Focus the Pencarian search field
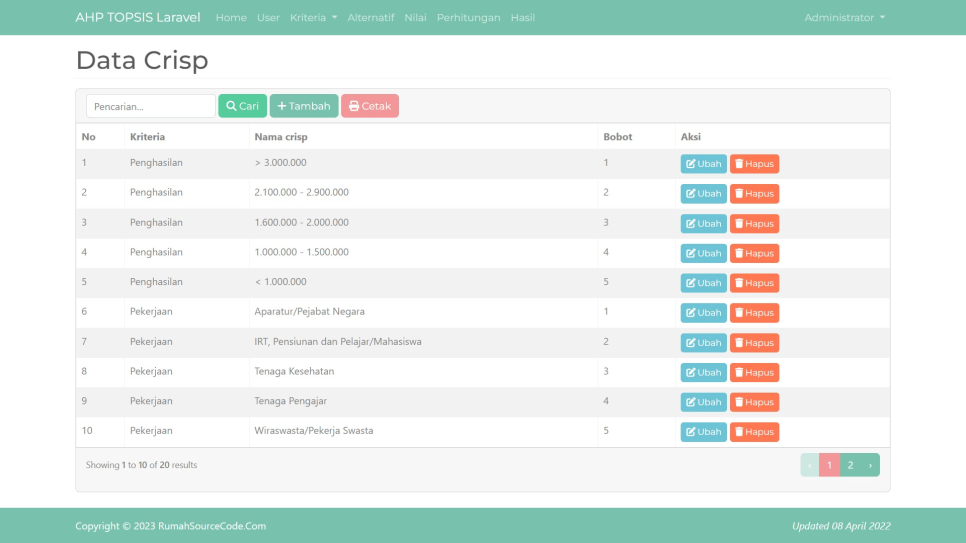This screenshot has height=543, width=966. [151, 106]
